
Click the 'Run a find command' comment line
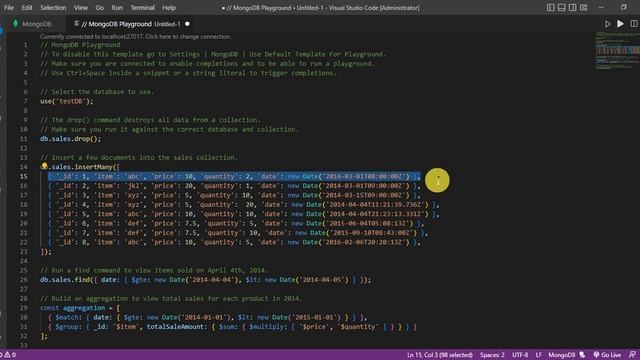154,270
